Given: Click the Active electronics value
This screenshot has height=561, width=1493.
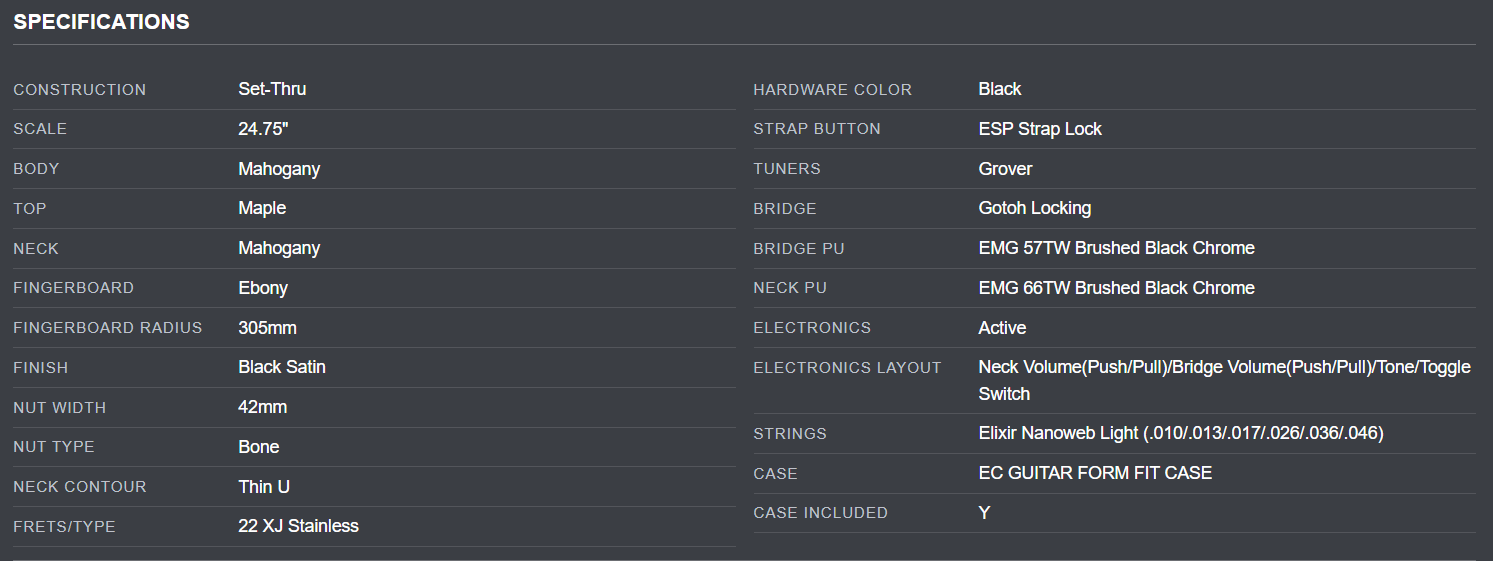Looking at the screenshot, I should 1002,328.
